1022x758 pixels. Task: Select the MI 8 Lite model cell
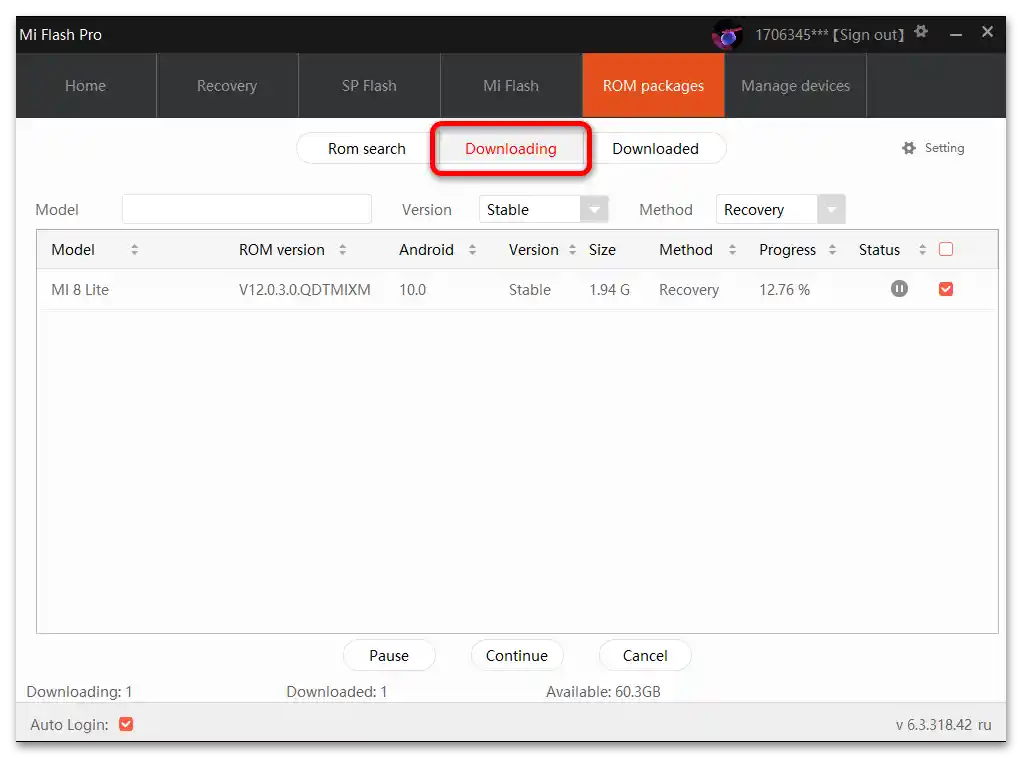pos(80,289)
